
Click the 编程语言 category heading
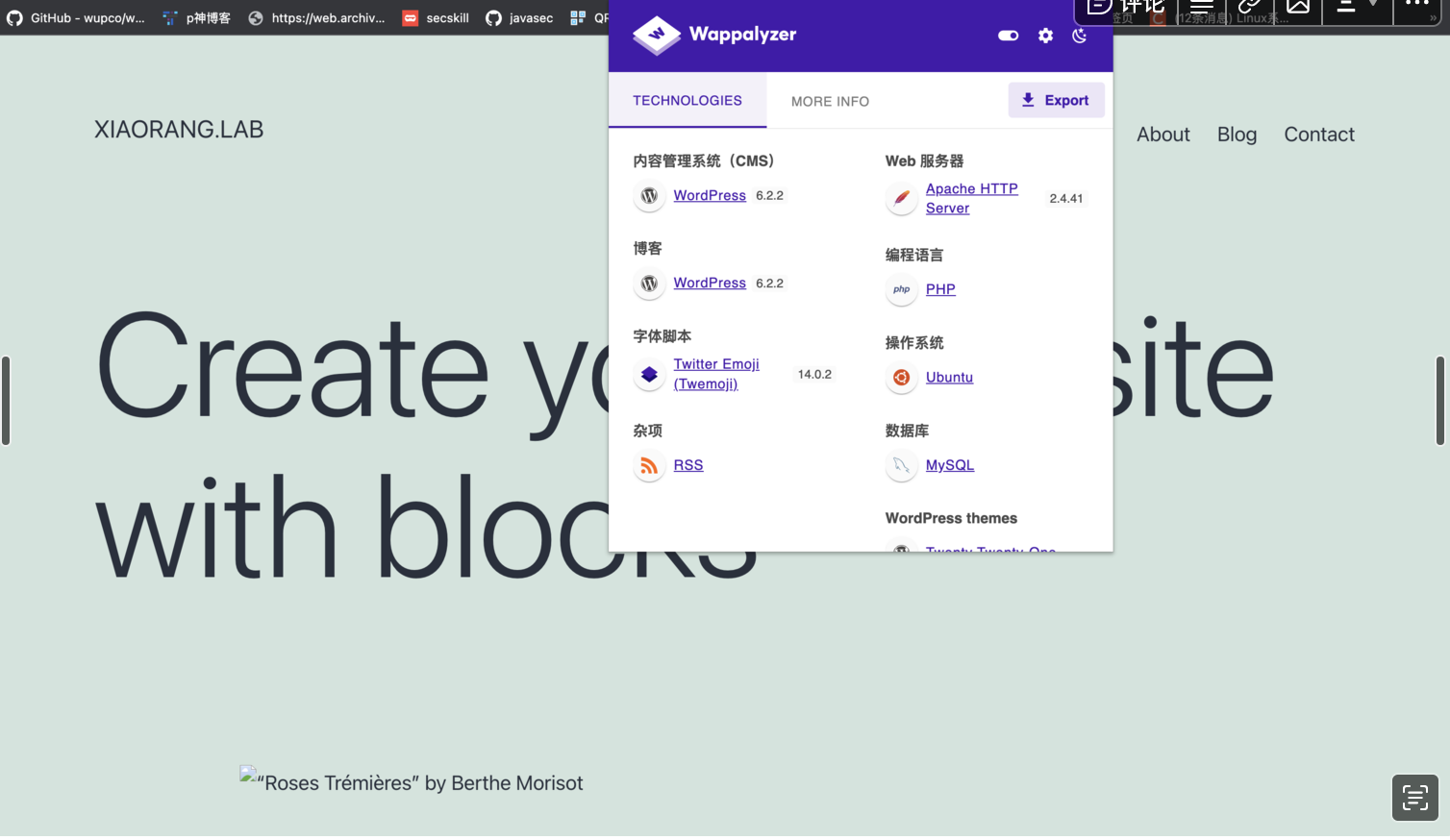point(914,255)
